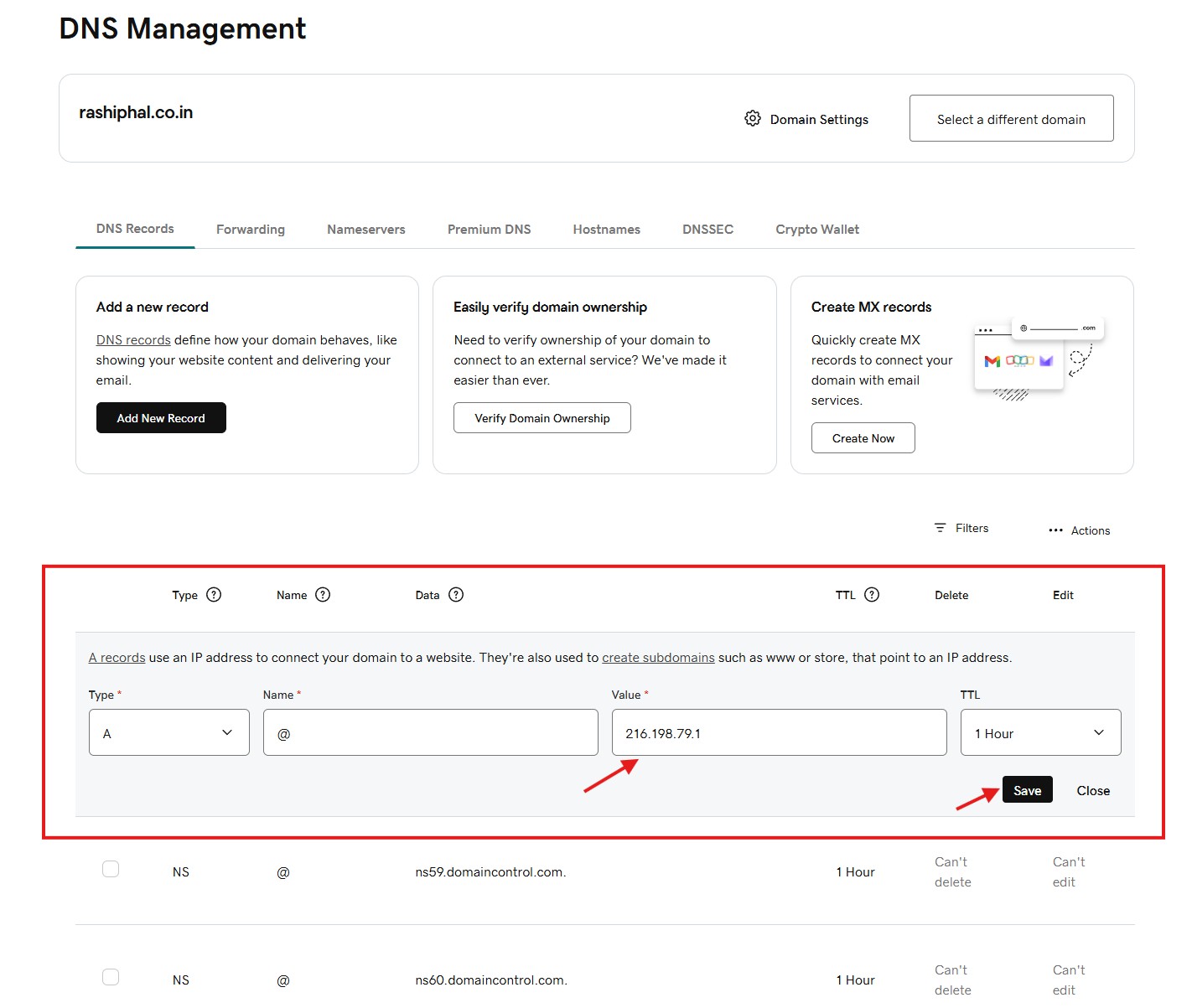Click the Value field containing 216.198.79.1
This screenshot has width=1192, height=1008.
(x=779, y=733)
